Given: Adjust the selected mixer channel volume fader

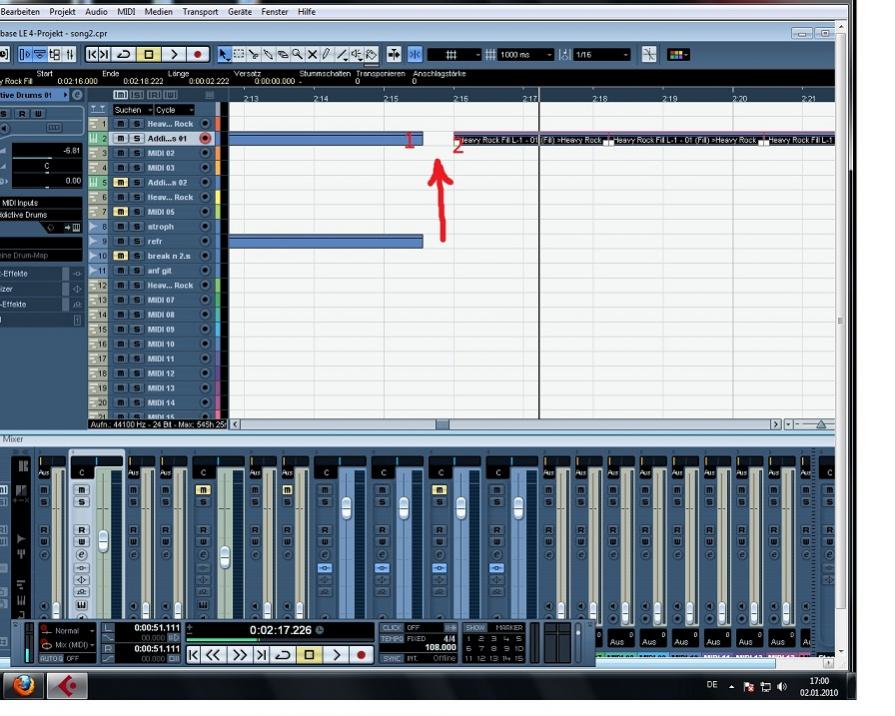Looking at the screenshot, I should click(103, 541).
